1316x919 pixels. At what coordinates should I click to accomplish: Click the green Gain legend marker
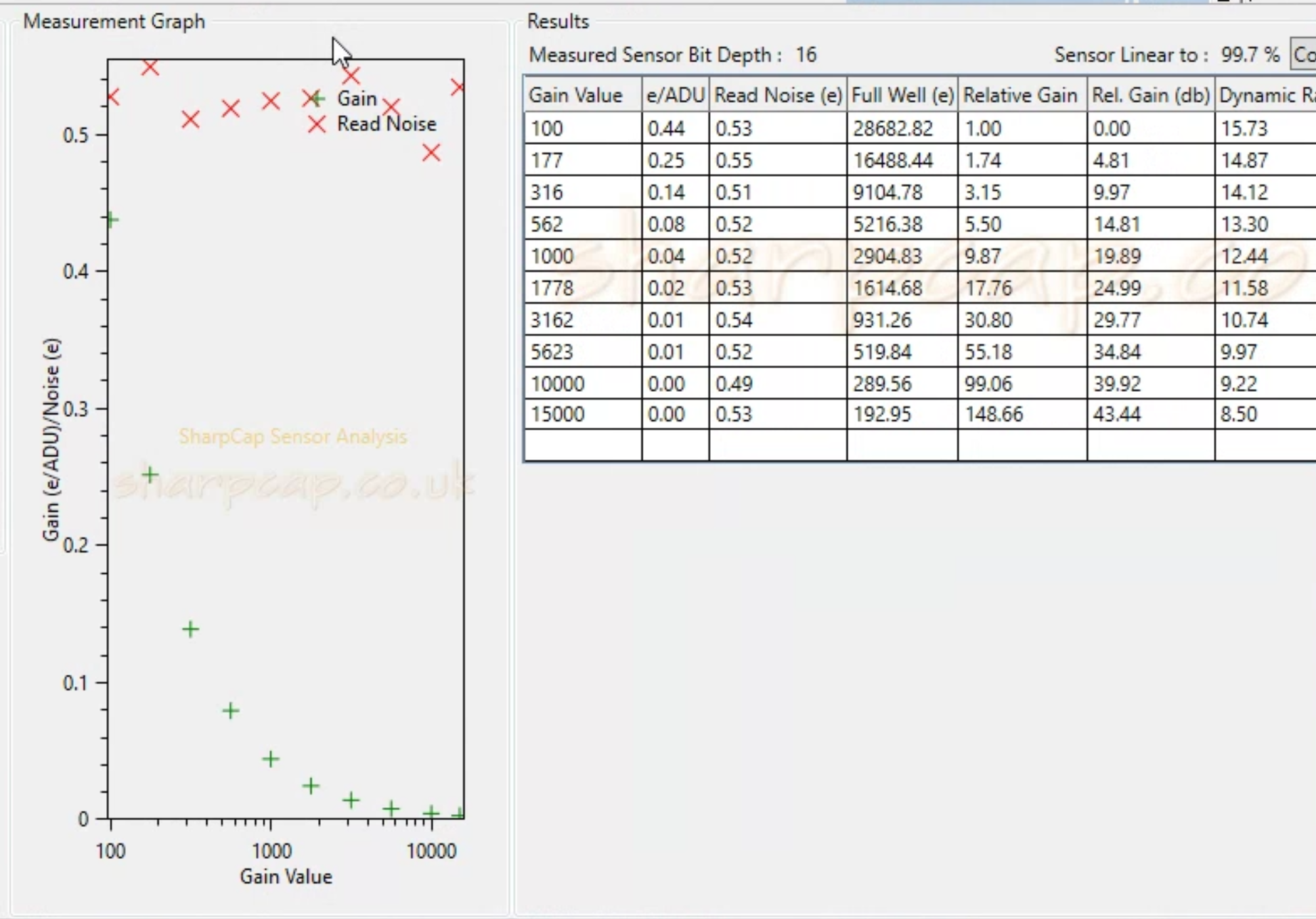pos(316,99)
